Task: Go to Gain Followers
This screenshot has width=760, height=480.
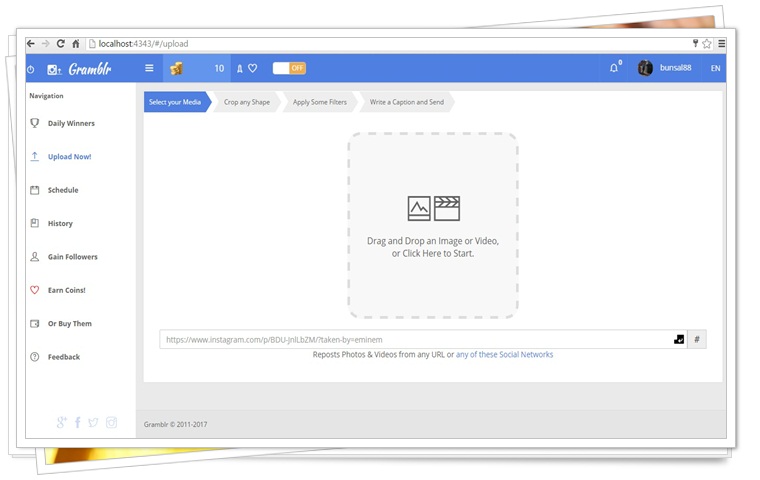Action: tap(73, 257)
